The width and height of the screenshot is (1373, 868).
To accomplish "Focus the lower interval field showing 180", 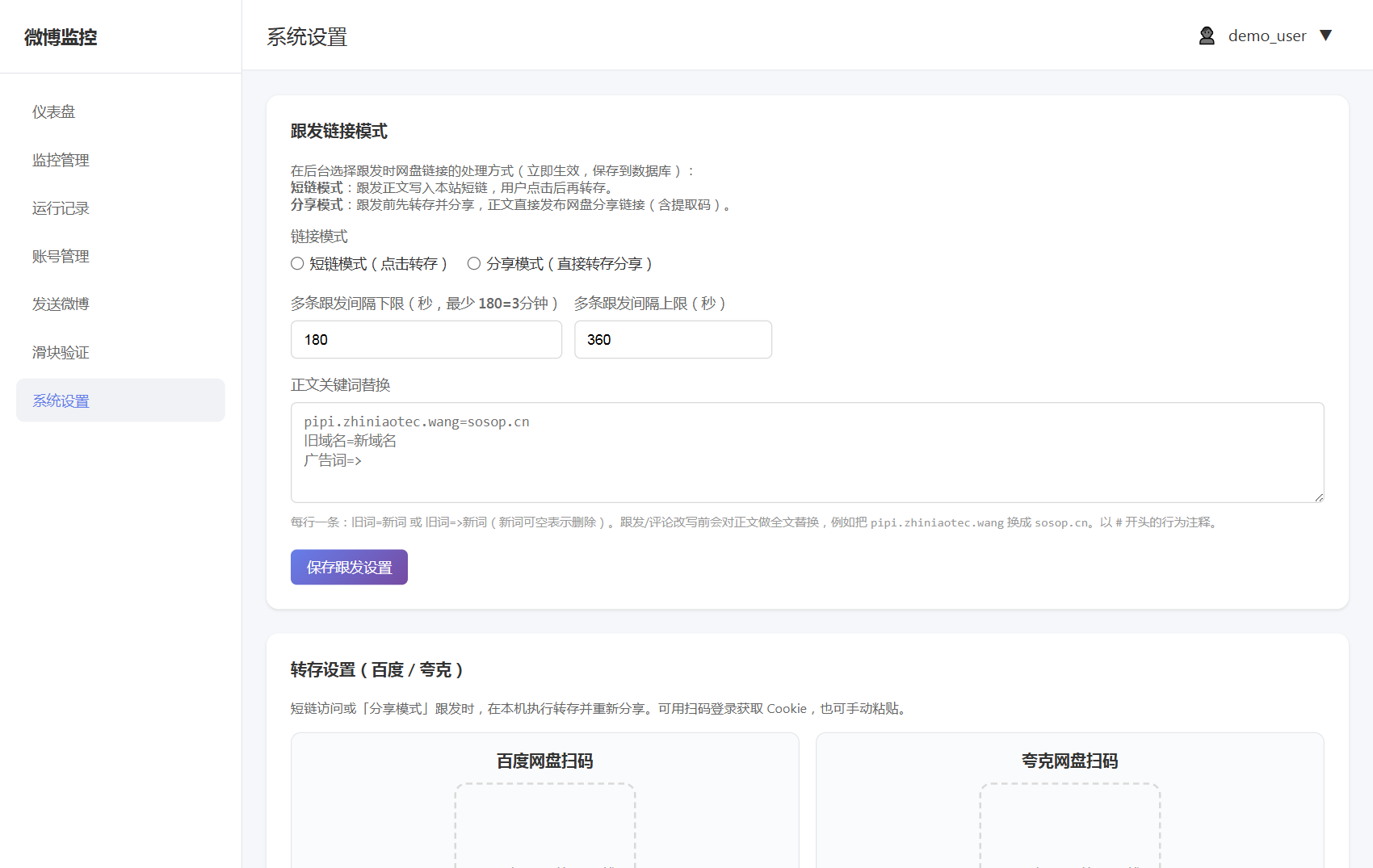I will [x=426, y=340].
